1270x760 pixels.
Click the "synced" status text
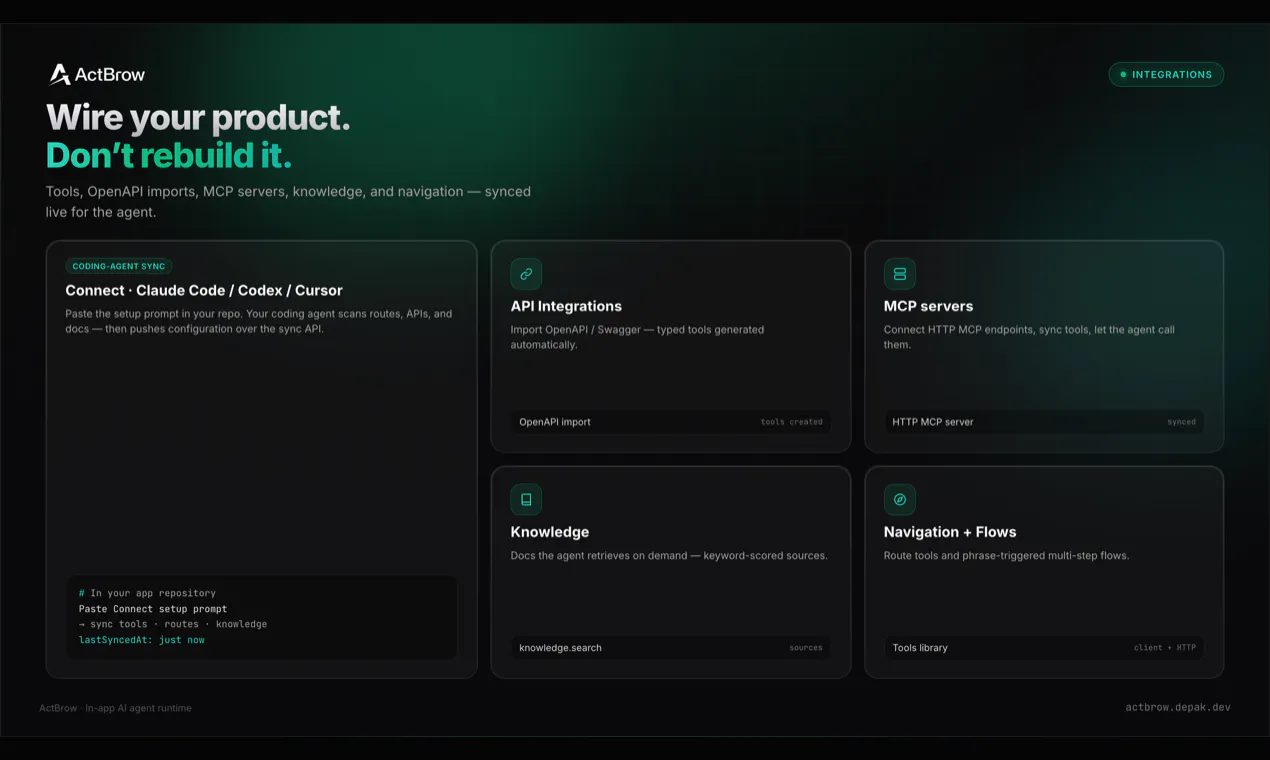(1181, 422)
